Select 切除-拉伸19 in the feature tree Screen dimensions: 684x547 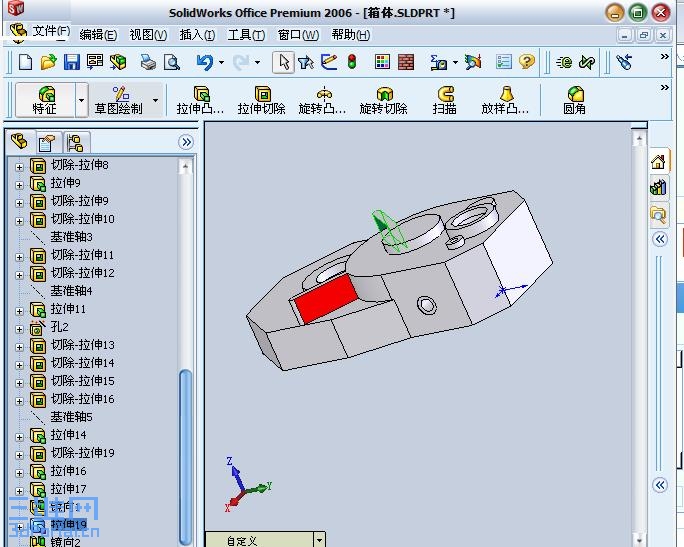82,453
